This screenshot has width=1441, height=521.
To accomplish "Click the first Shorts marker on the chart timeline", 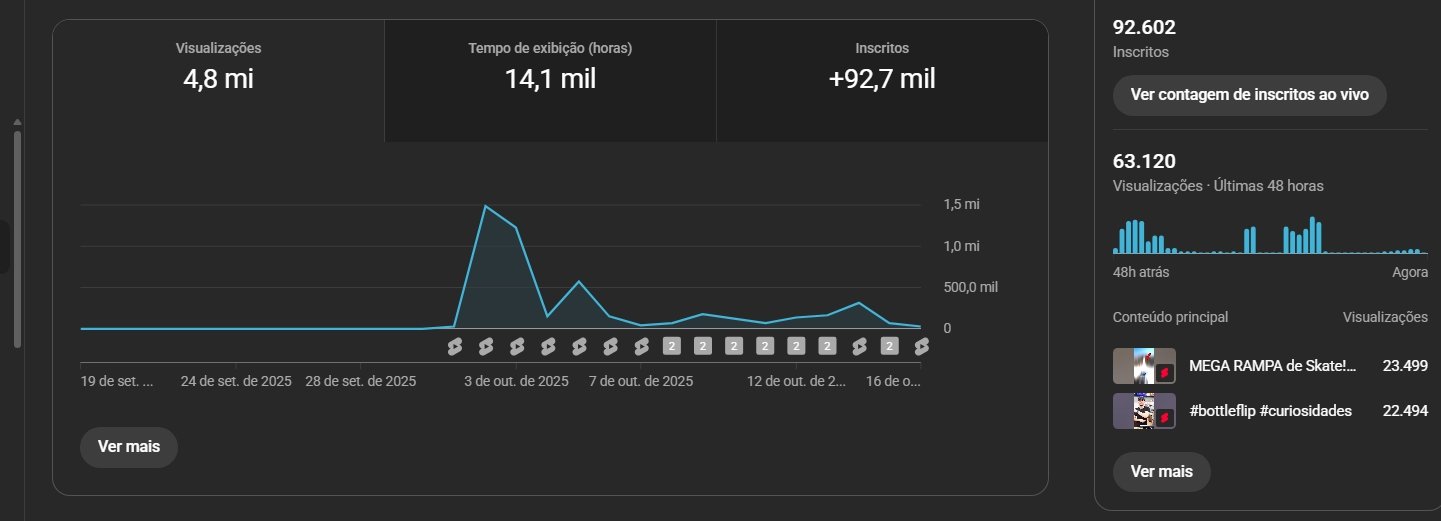I will [454, 346].
